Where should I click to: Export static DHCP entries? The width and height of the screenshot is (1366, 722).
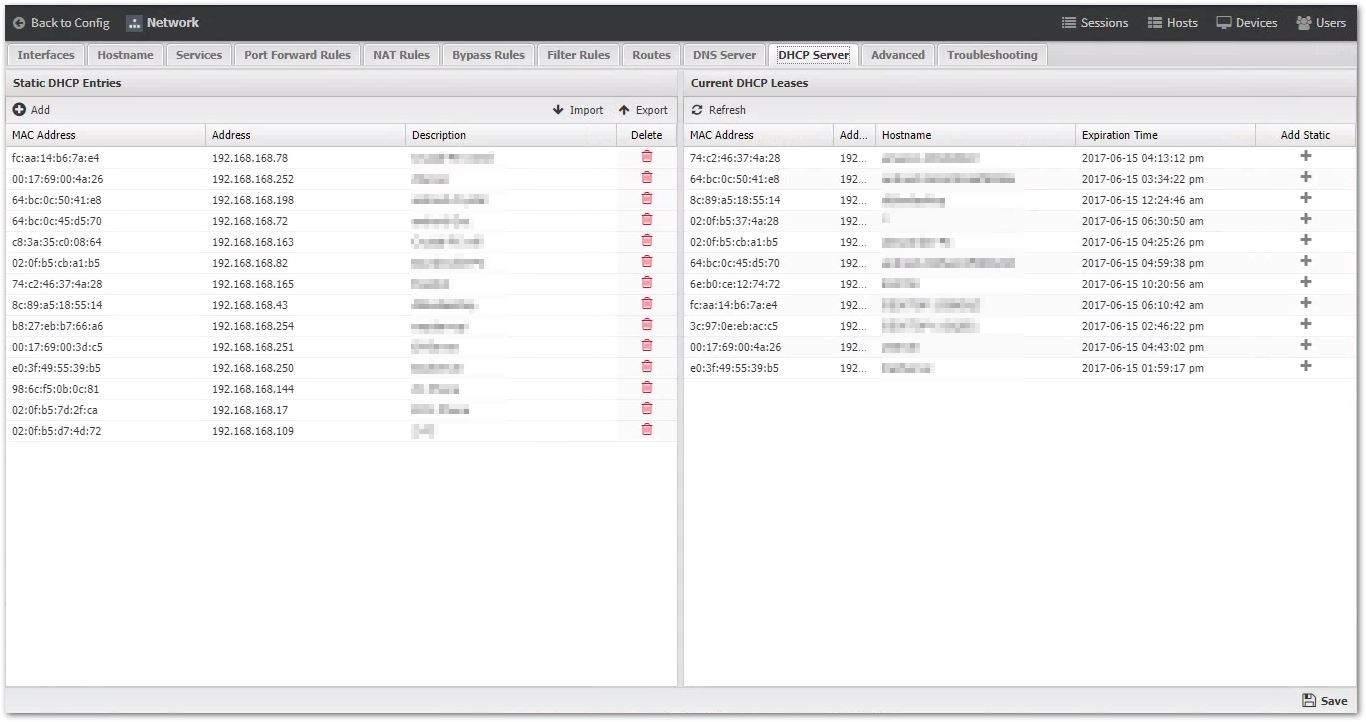click(x=643, y=110)
